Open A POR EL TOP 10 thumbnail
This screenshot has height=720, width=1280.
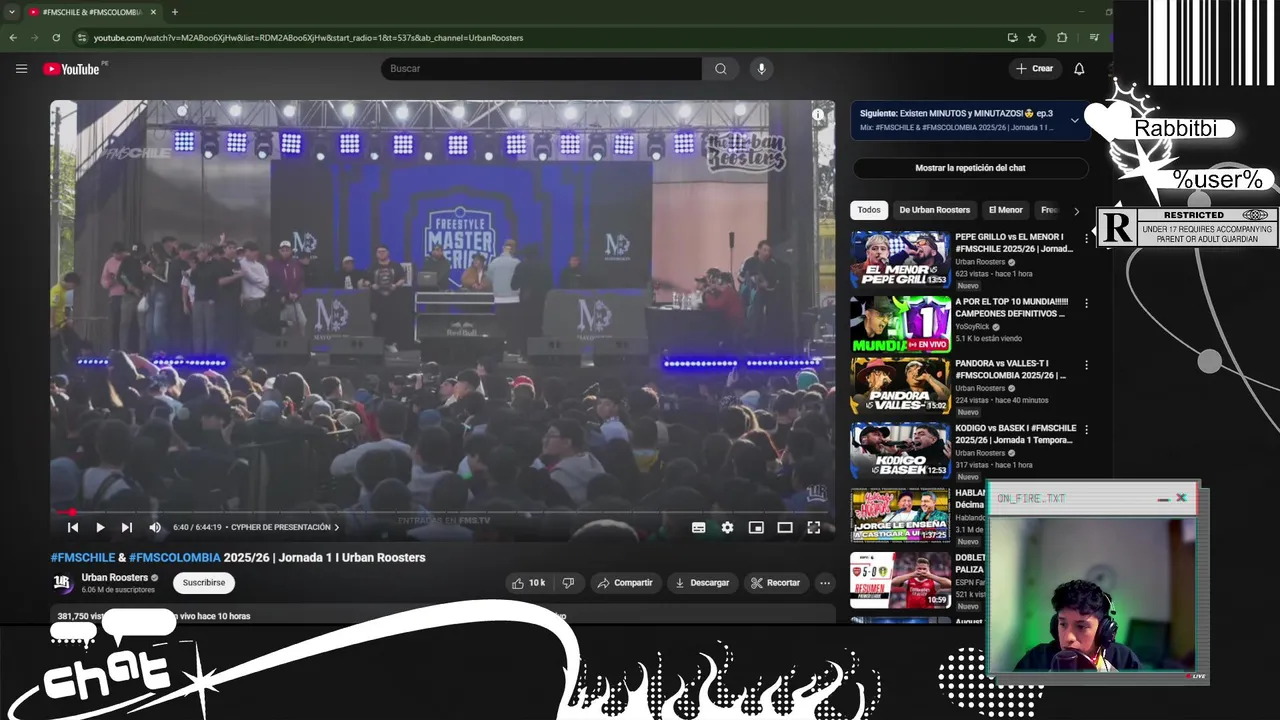(x=900, y=324)
